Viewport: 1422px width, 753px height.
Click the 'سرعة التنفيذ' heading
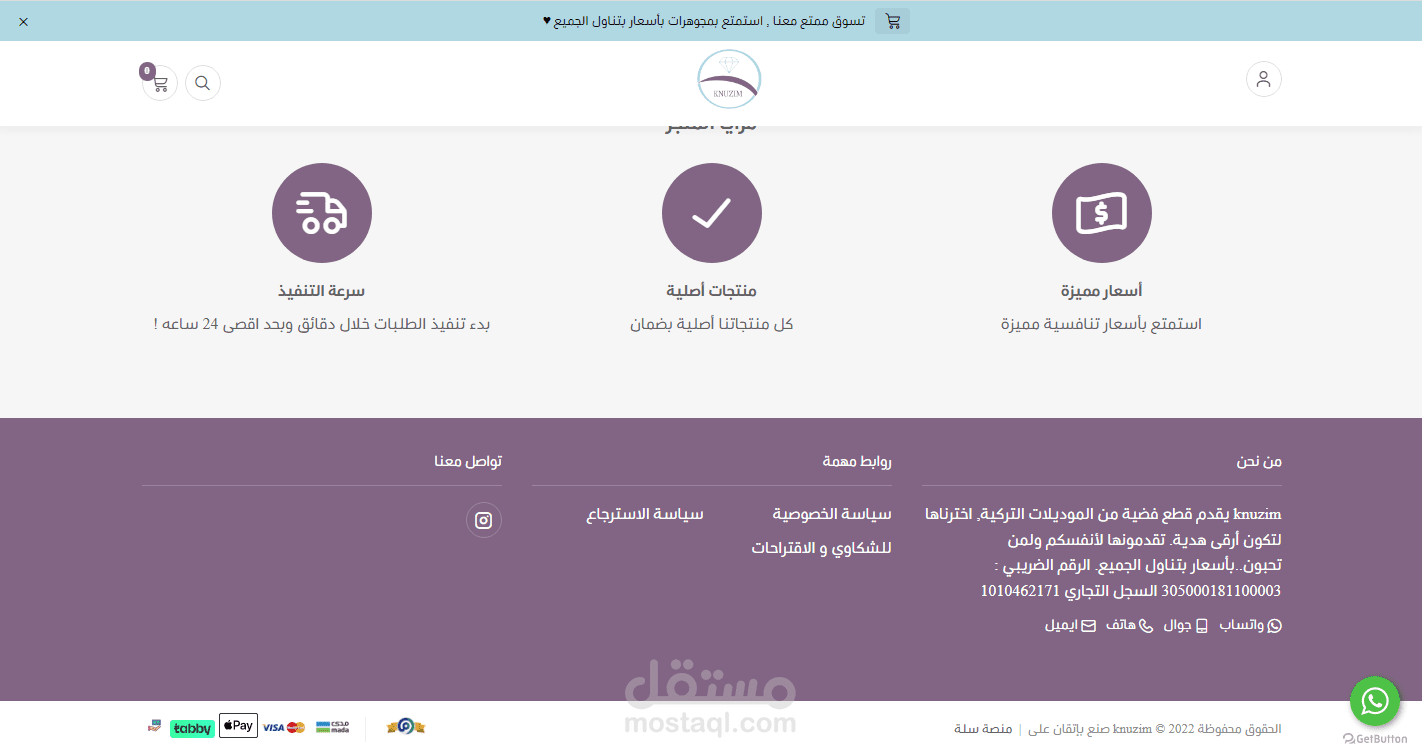coord(321,291)
